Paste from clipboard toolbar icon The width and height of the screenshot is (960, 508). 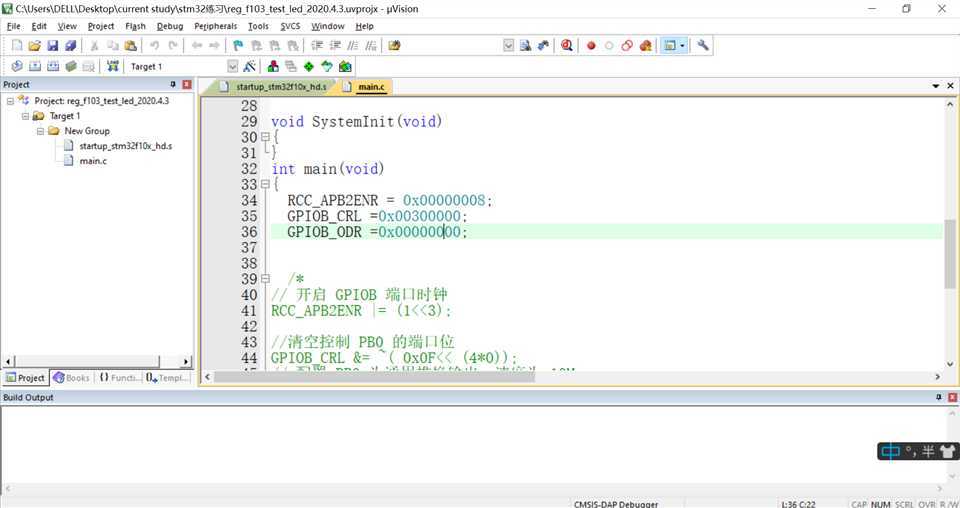[x=130, y=45]
